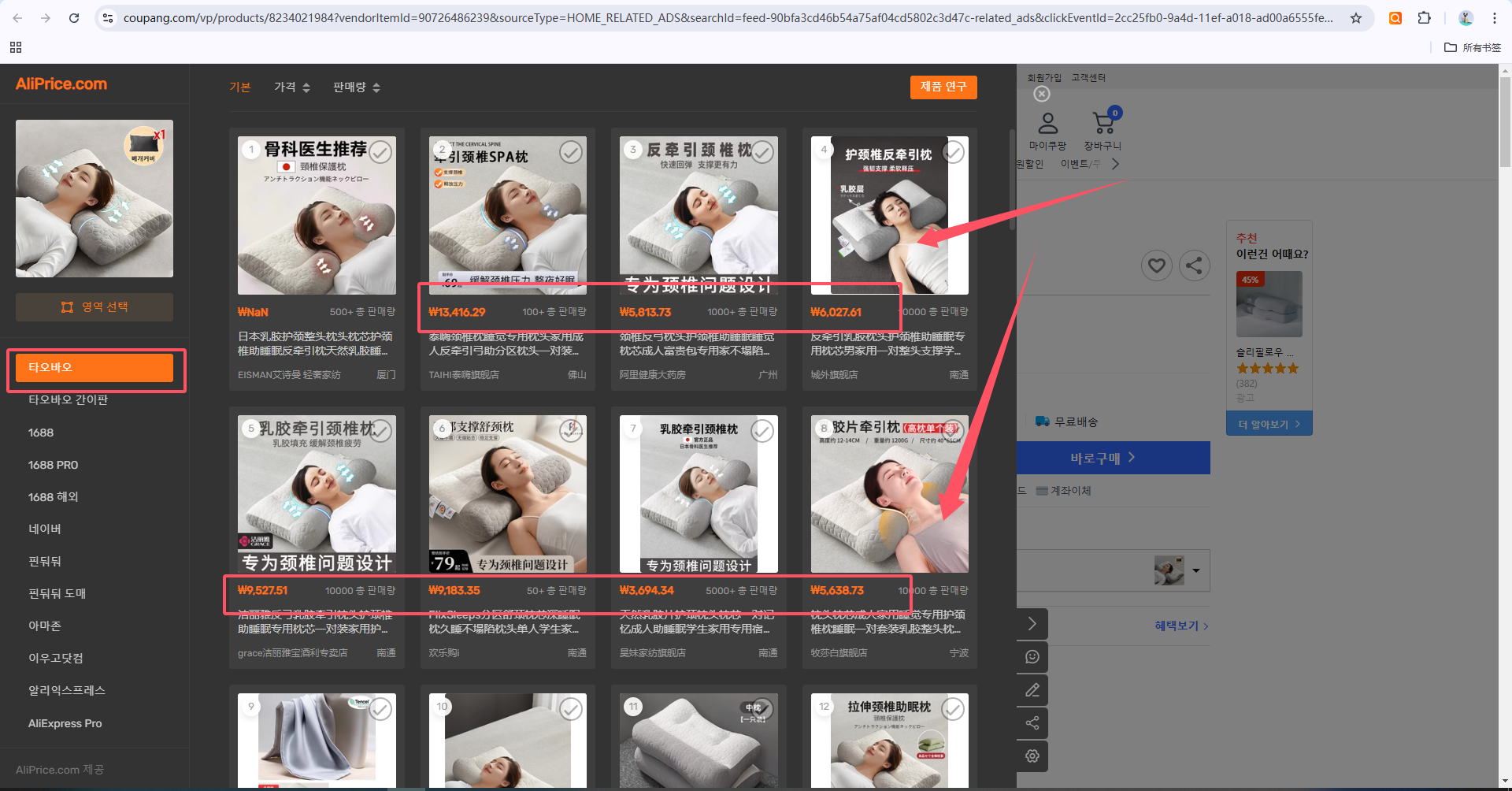1512x791 pixels.
Task: Expand side toolbar arrow button
Action: coord(1032,624)
